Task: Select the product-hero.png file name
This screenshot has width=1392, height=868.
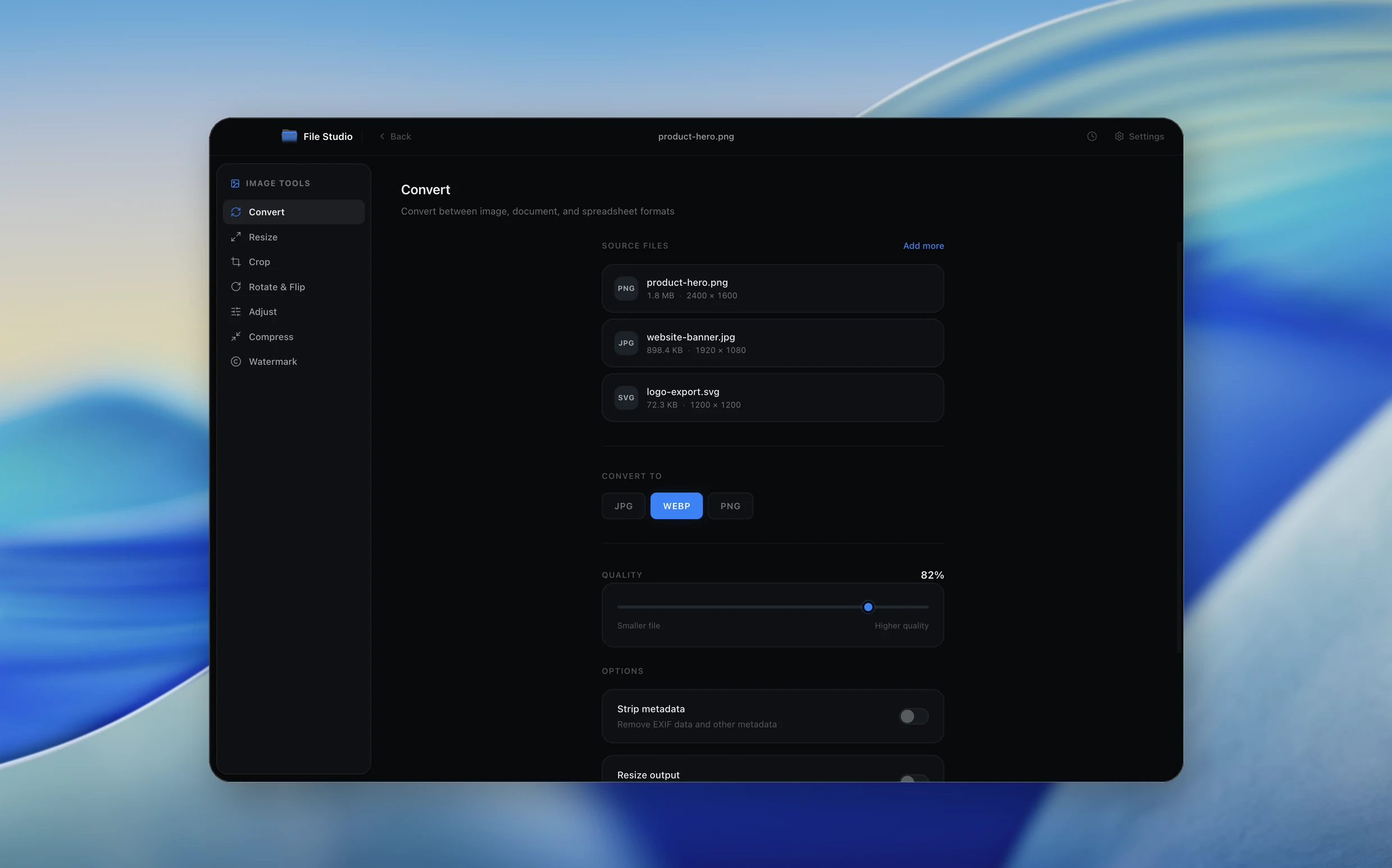Action: coord(687,283)
